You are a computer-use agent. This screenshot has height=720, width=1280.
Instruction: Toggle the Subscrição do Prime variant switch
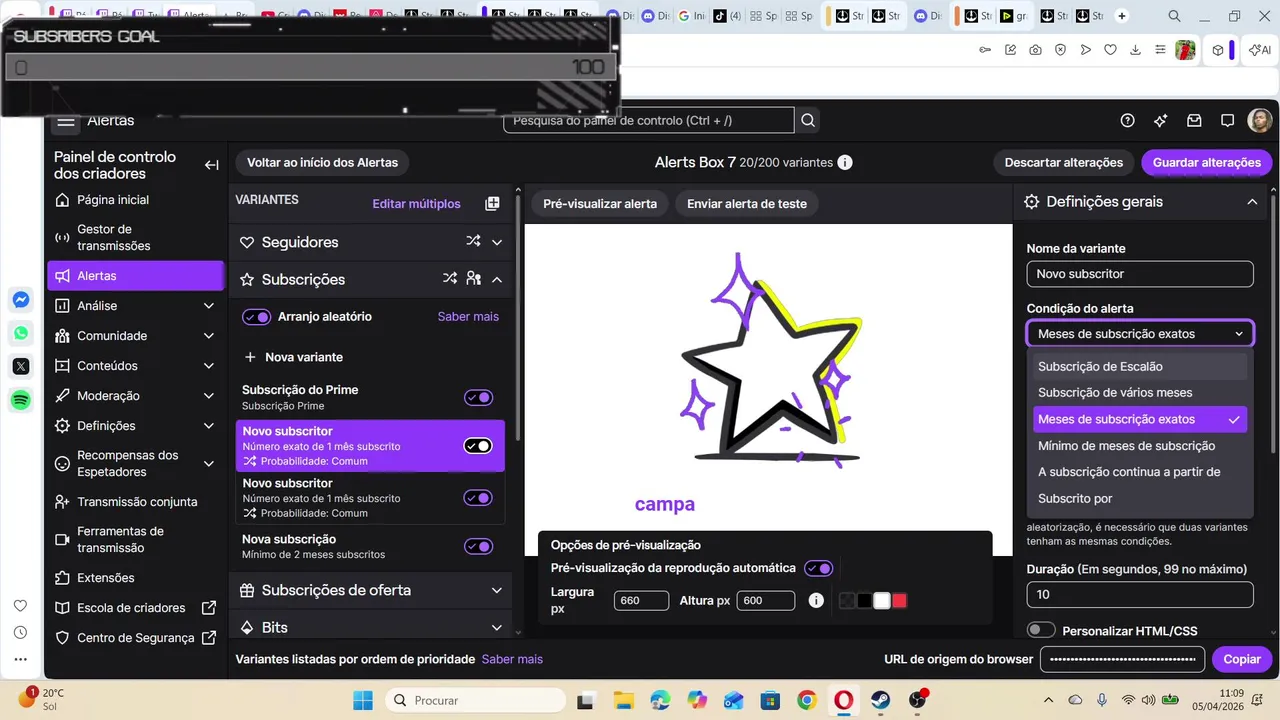(x=478, y=397)
